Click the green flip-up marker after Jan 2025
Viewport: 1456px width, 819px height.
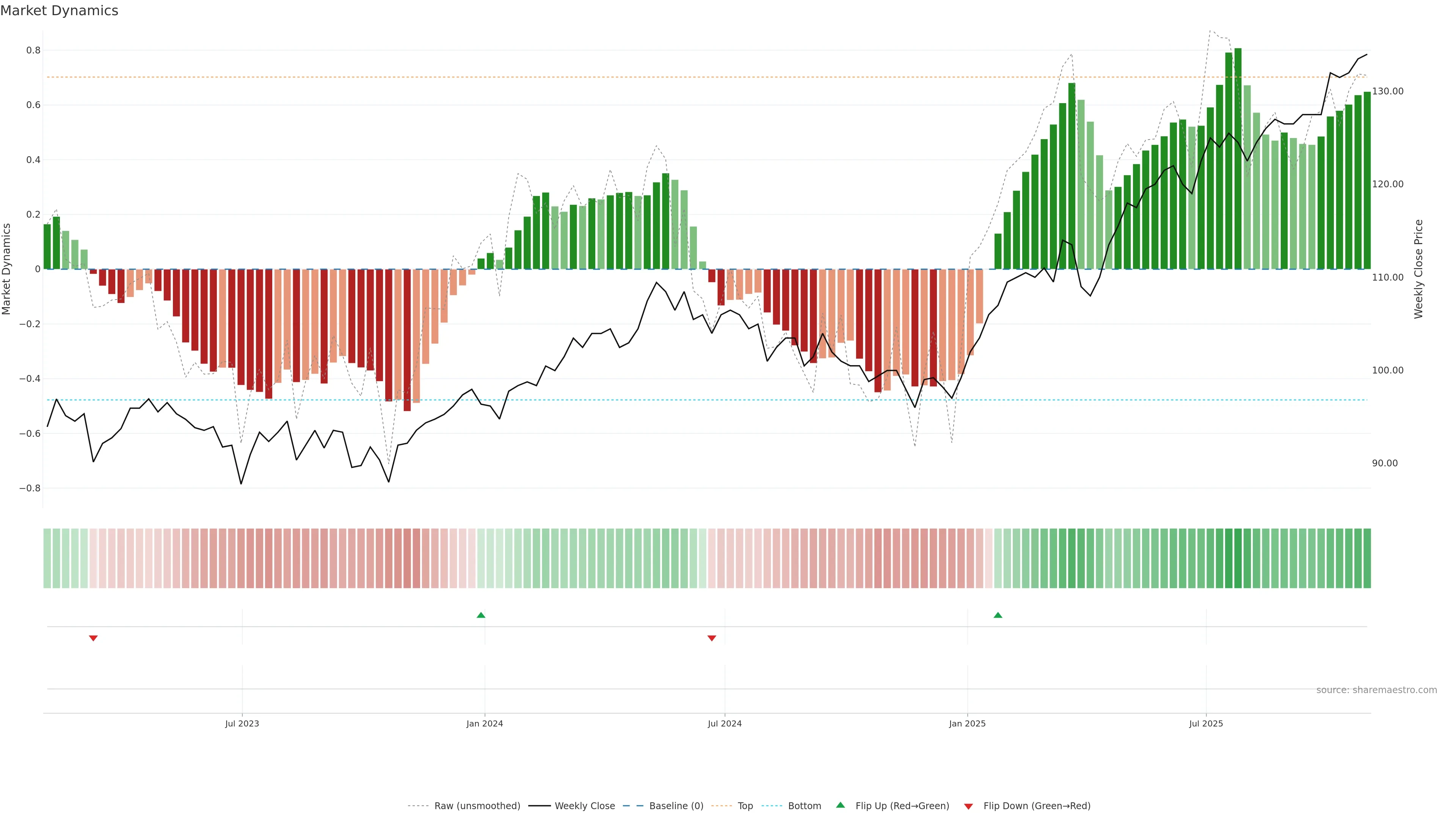(998, 615)
